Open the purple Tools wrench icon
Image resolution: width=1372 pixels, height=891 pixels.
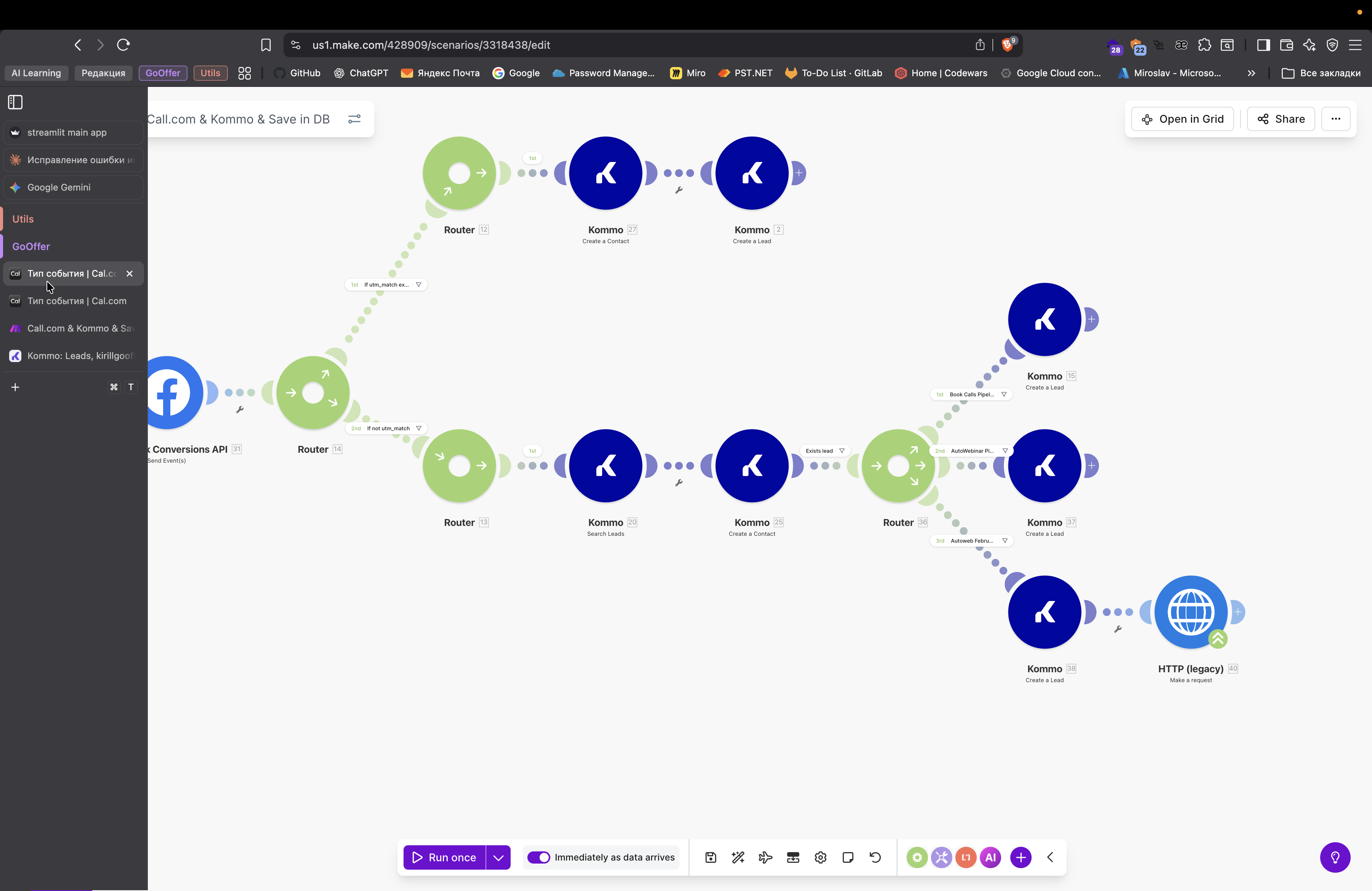(x=941, y=857)
